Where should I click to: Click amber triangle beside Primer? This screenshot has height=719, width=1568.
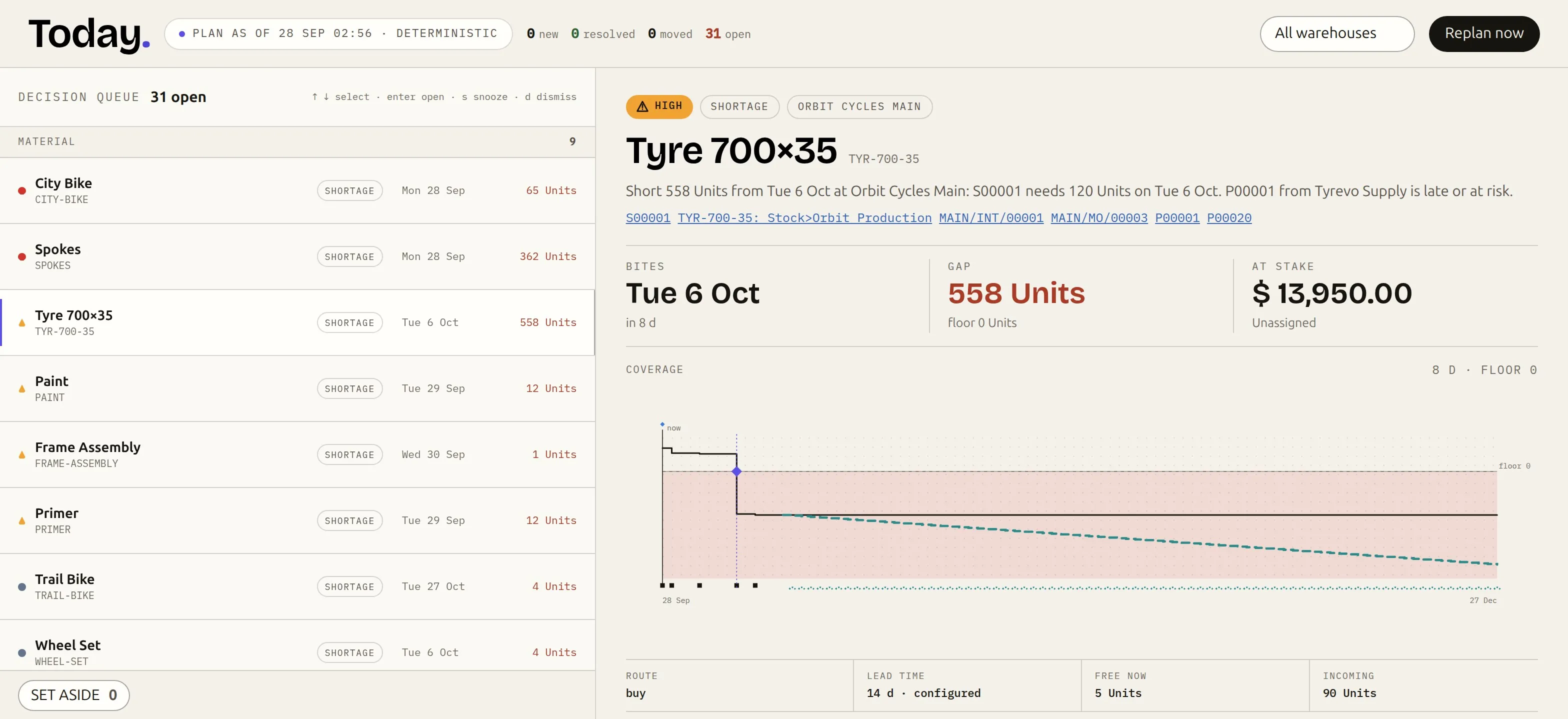click(22, 520)
